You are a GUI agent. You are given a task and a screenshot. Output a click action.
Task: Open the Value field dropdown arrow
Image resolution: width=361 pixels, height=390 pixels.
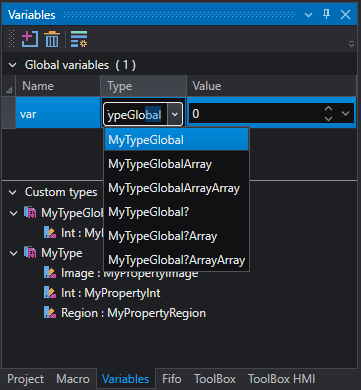tap(346, 114)
